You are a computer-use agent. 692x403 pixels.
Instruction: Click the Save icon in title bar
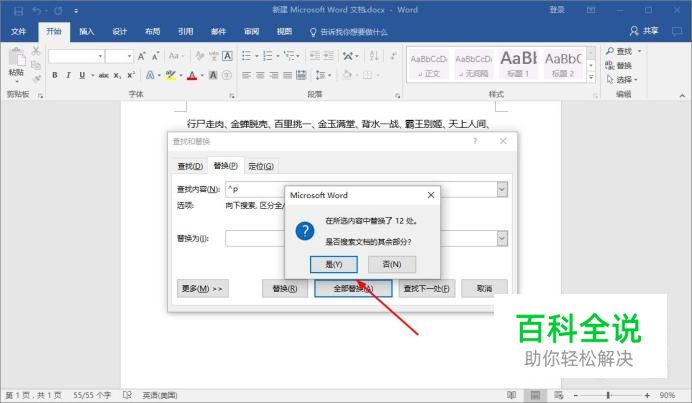(18, 10)
